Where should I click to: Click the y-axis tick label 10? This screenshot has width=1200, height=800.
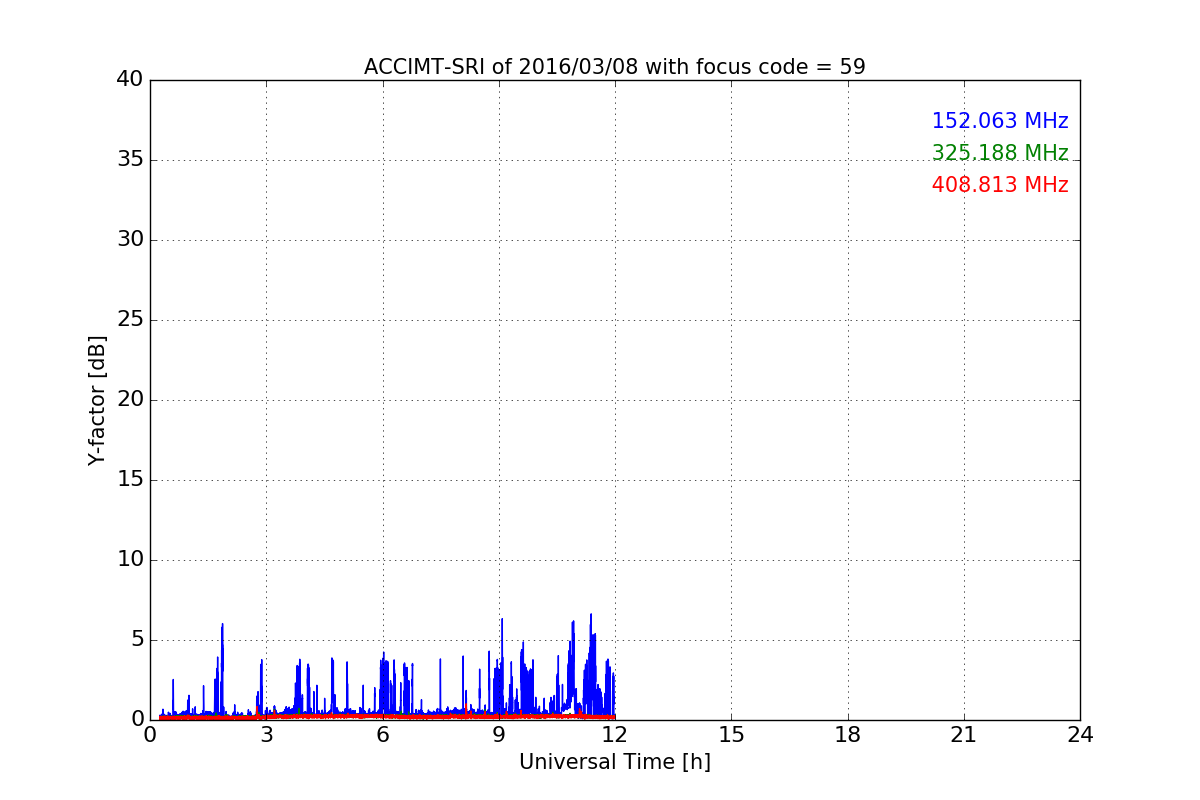coord(130,560)
